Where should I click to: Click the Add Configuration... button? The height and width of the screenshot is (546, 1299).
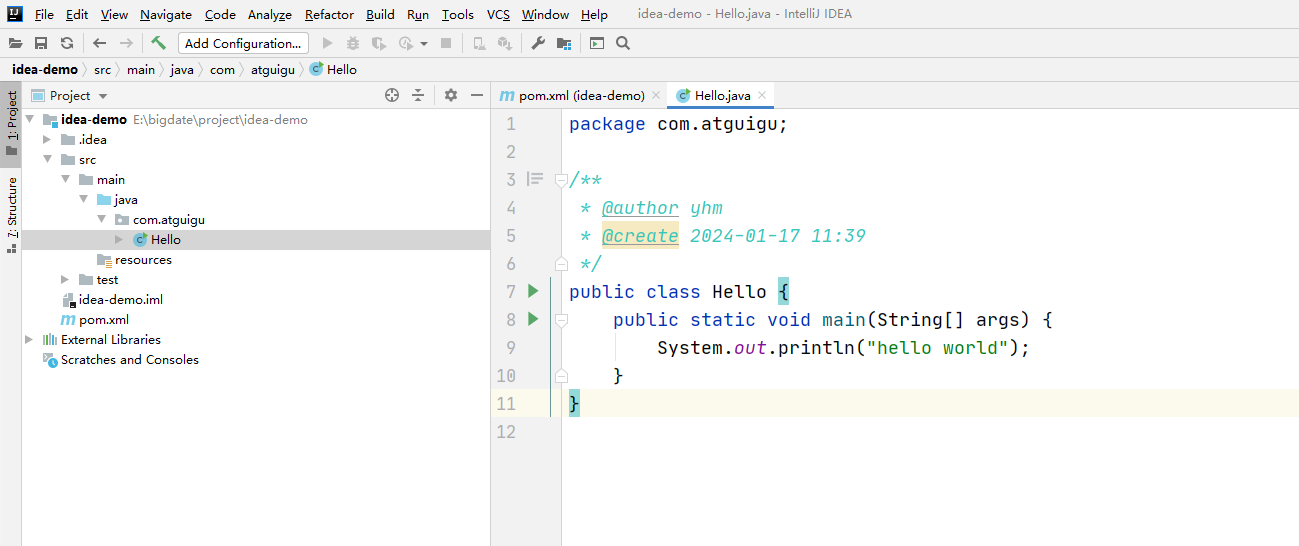pos(243,43)
